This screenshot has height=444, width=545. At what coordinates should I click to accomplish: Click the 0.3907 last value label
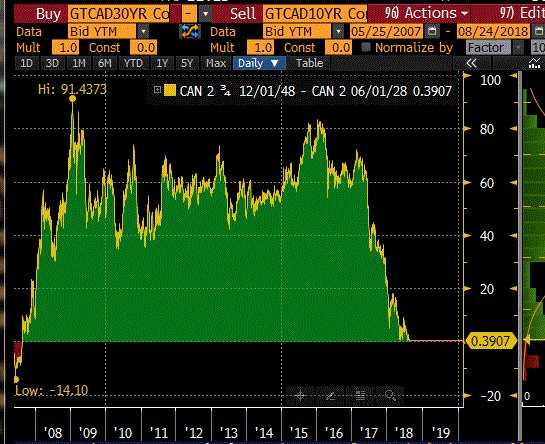click(x=490, y=341)
